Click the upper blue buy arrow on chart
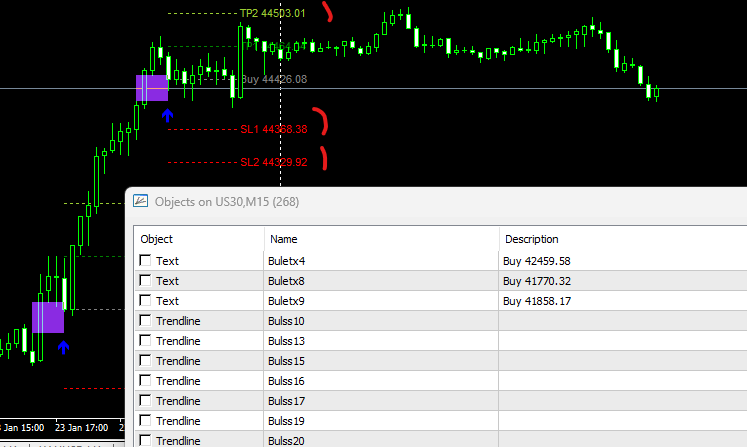Screen dimensions: 747x447 [x=167, y=115]
